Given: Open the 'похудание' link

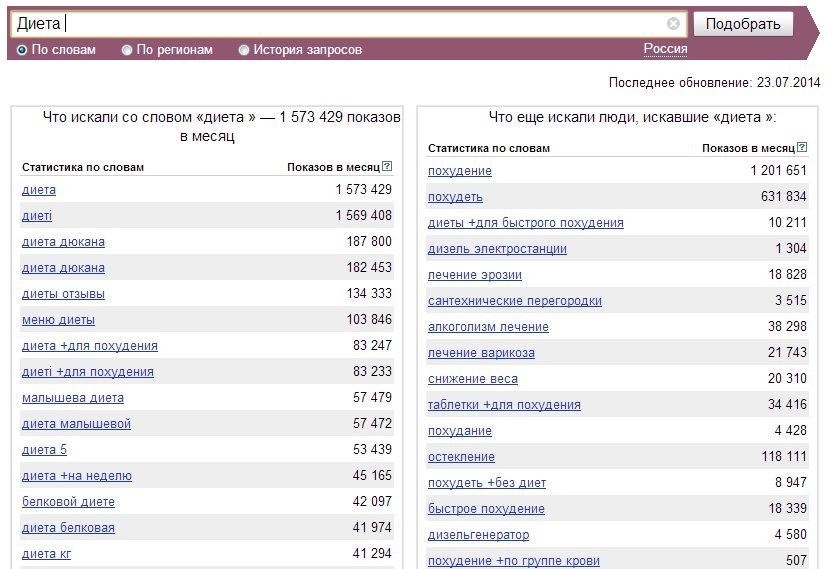Looking at the screenshot, I should (x=460, y=432).
